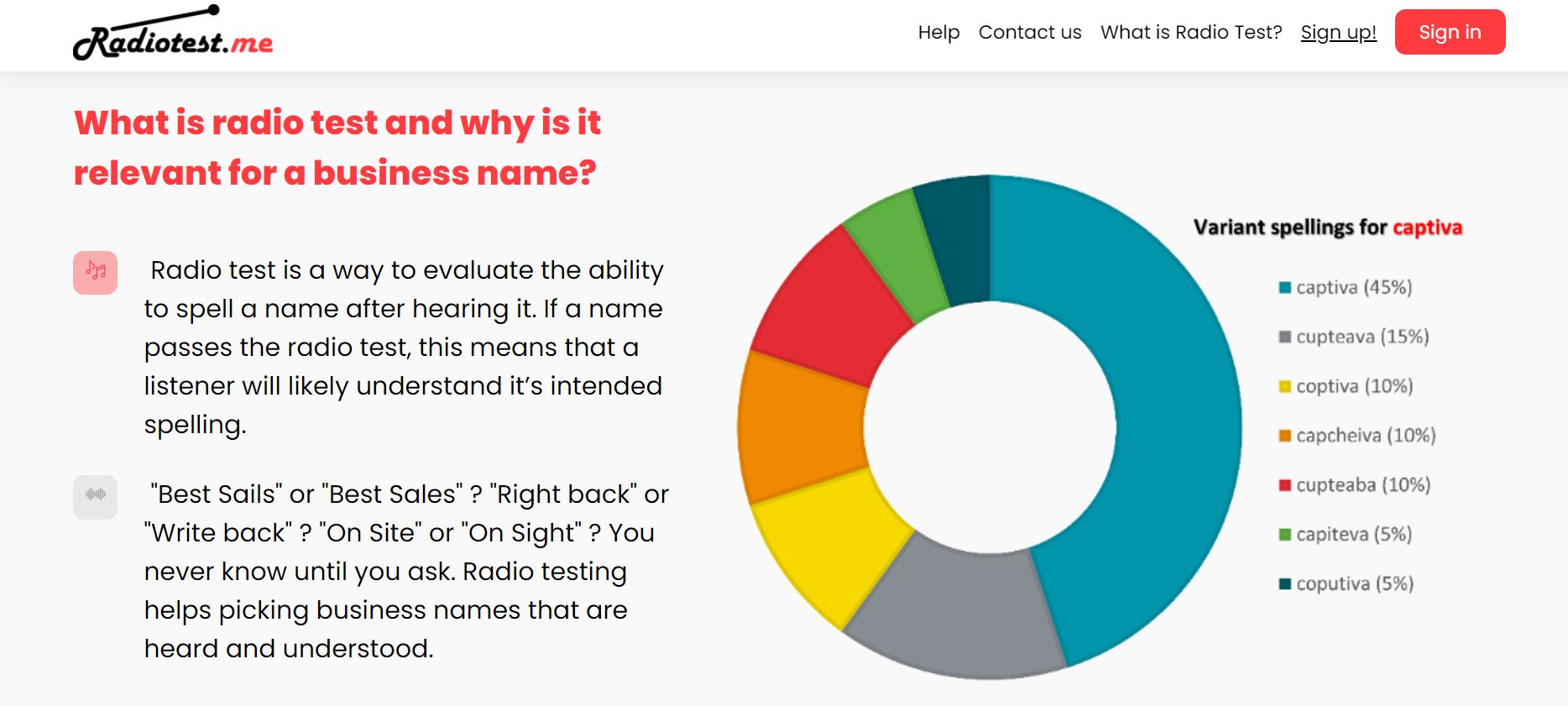The image size is (1568, 706).
Task: Open the Help menu item
Action: [938, 32]
